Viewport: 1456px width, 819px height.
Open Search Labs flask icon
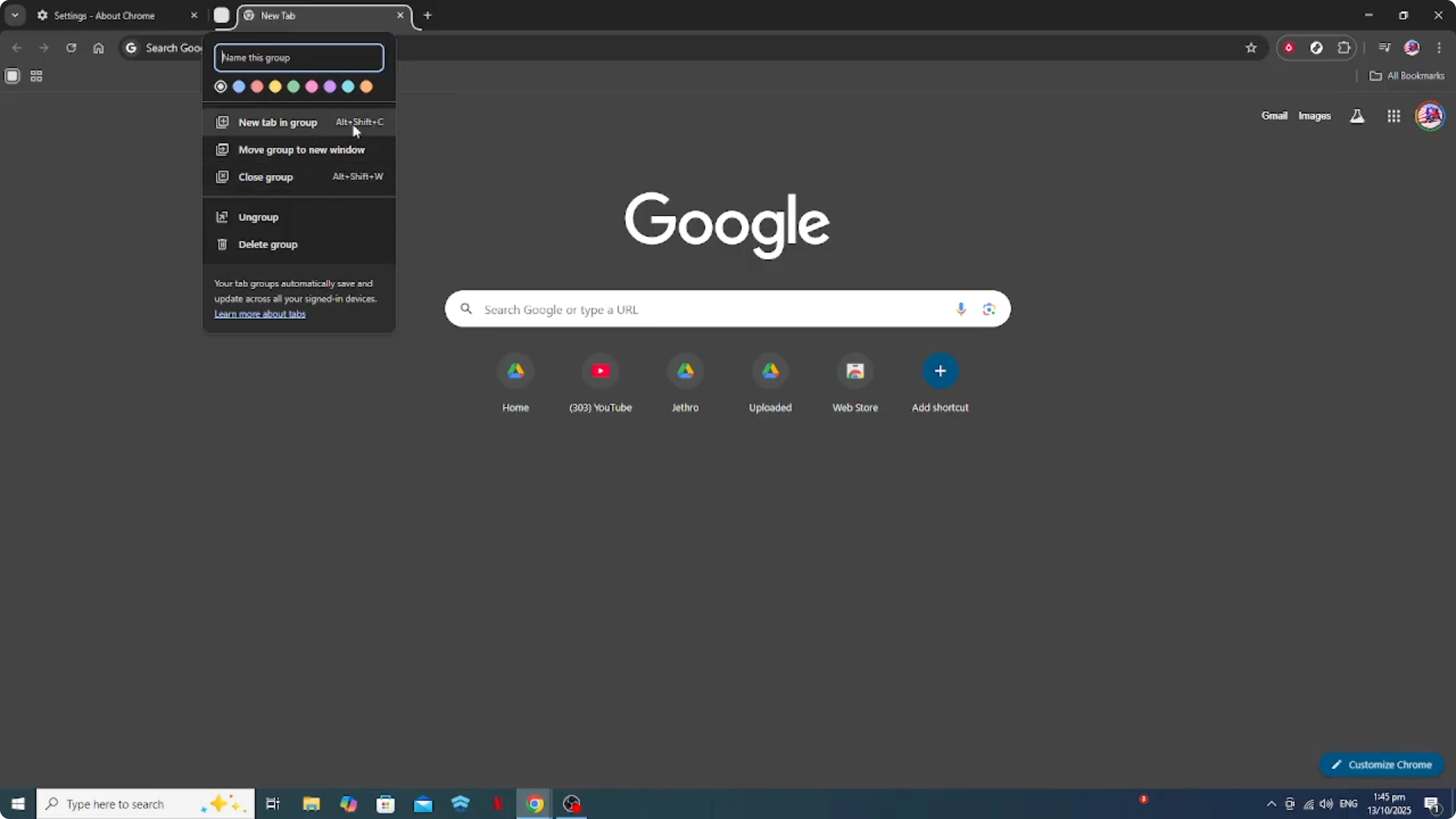click(1357, 116)
